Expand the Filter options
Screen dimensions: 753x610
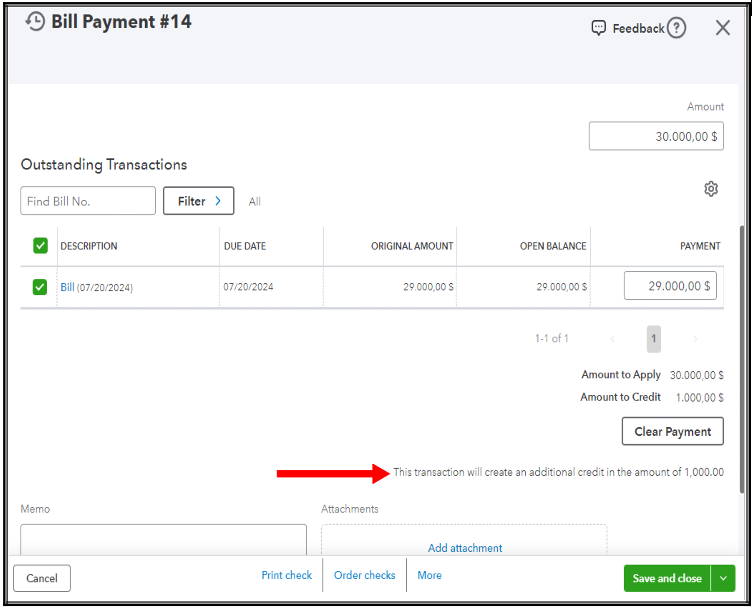coord(198,201)
